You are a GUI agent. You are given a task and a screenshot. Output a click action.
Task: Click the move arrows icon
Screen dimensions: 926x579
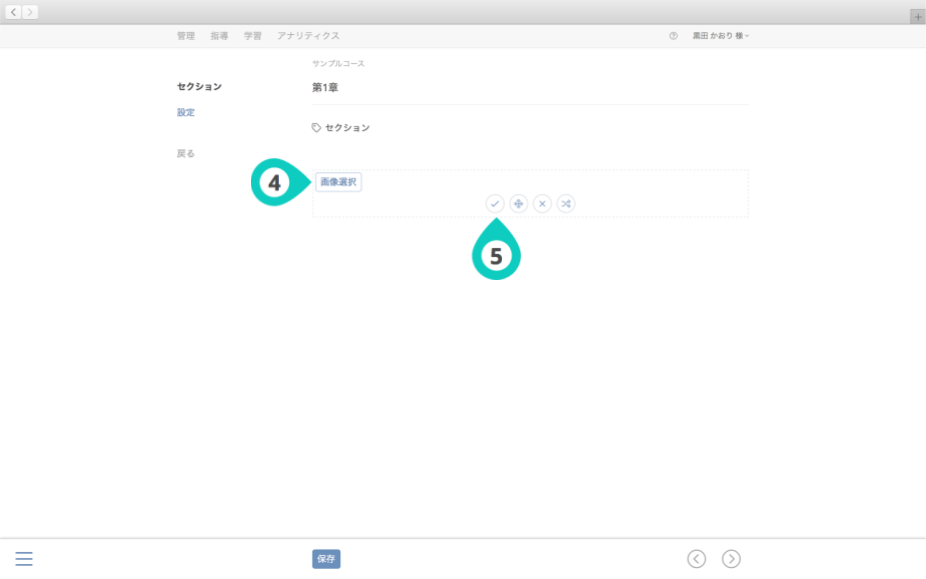(518, 204)
